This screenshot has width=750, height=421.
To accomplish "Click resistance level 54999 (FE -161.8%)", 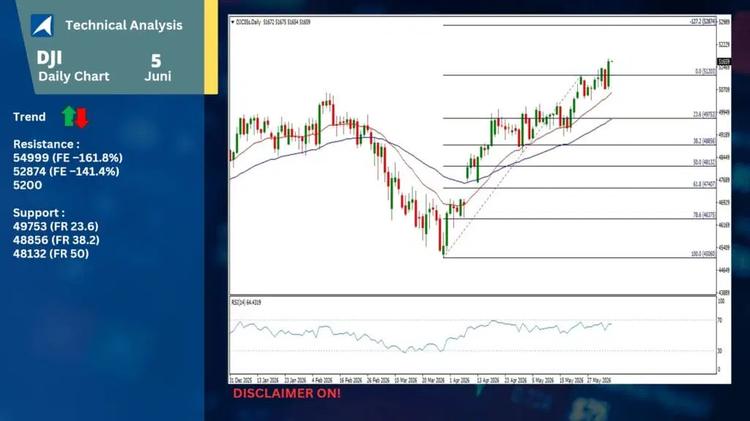I will [x=68, y=158].
